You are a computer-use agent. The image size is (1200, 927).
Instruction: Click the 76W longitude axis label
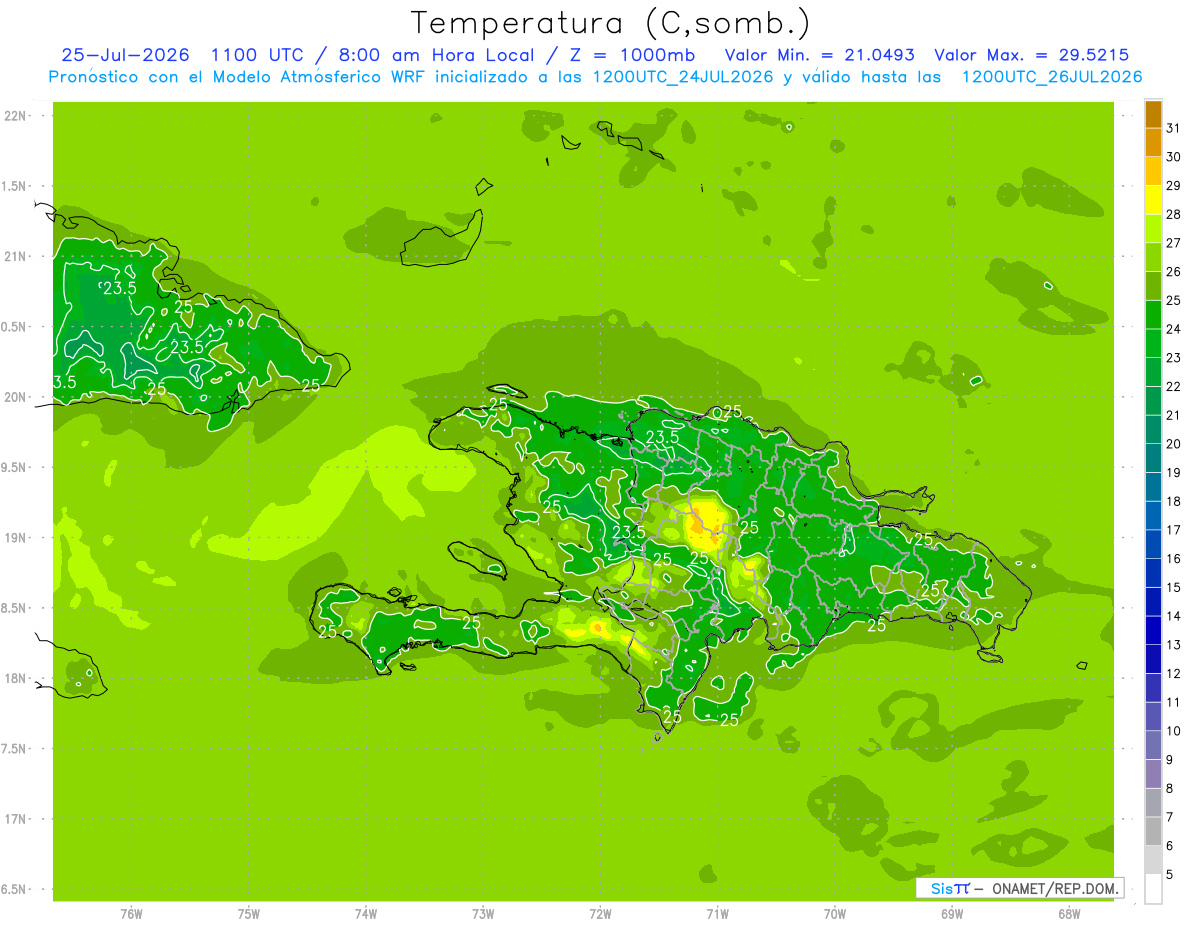pos(131,914)
